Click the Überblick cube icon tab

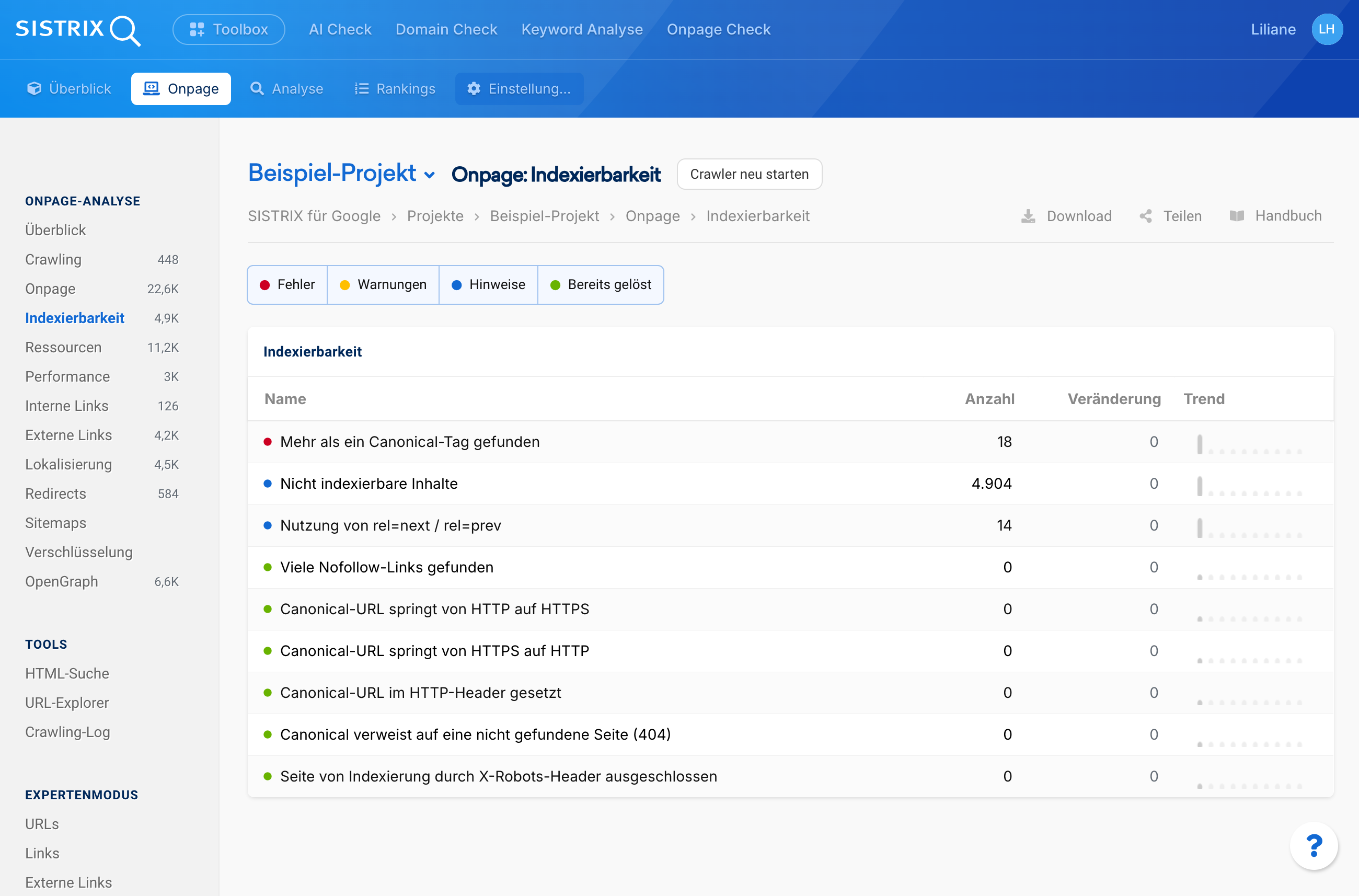pos(68,88)
